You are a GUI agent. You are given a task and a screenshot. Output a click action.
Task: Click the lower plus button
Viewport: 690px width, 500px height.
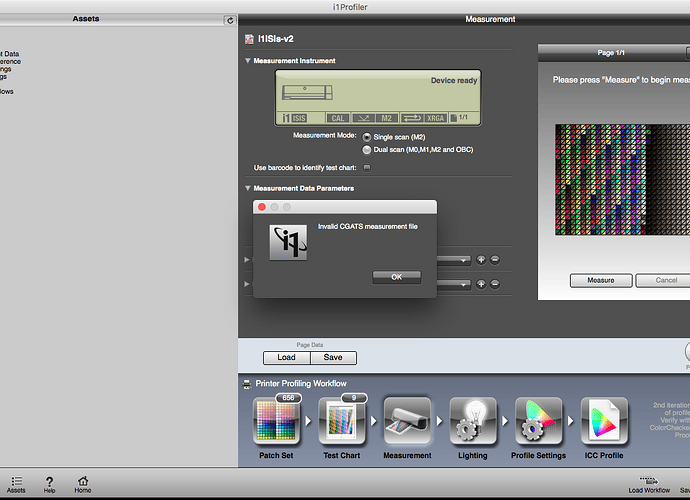pyautogui.click(x=481, y=284)
